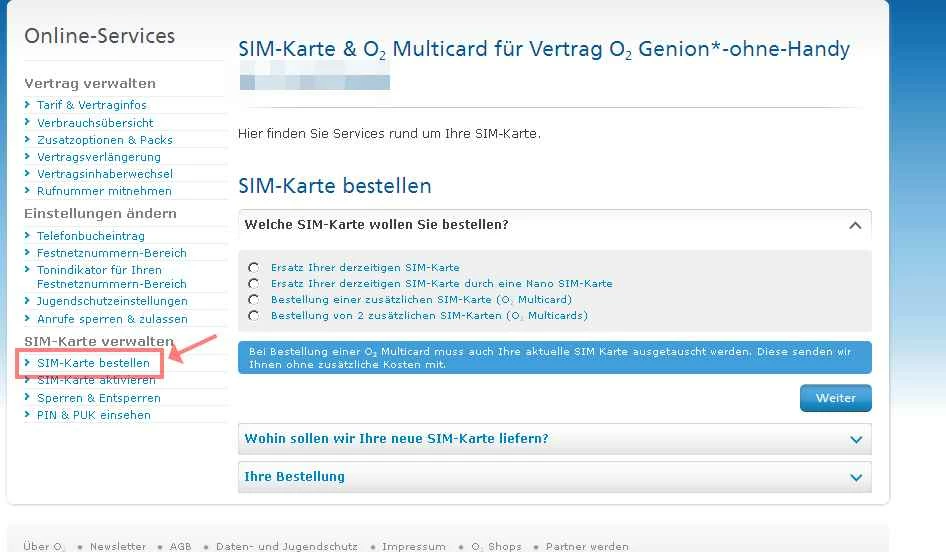Click the Newsletter footer link
Screen dimensions: 946x552
(x=118, y=546)
